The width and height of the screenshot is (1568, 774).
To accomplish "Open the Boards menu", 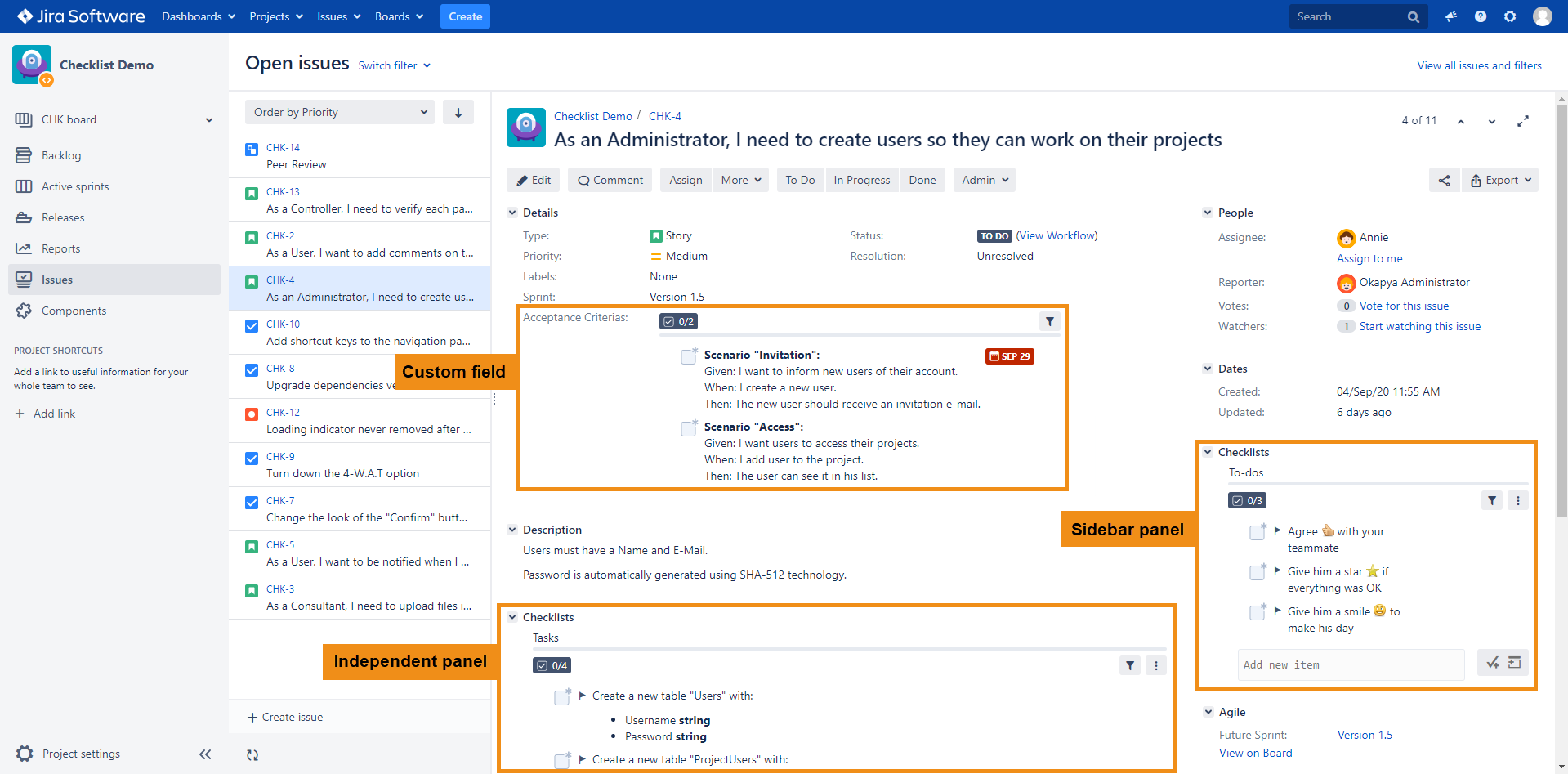I will point(398,16).
